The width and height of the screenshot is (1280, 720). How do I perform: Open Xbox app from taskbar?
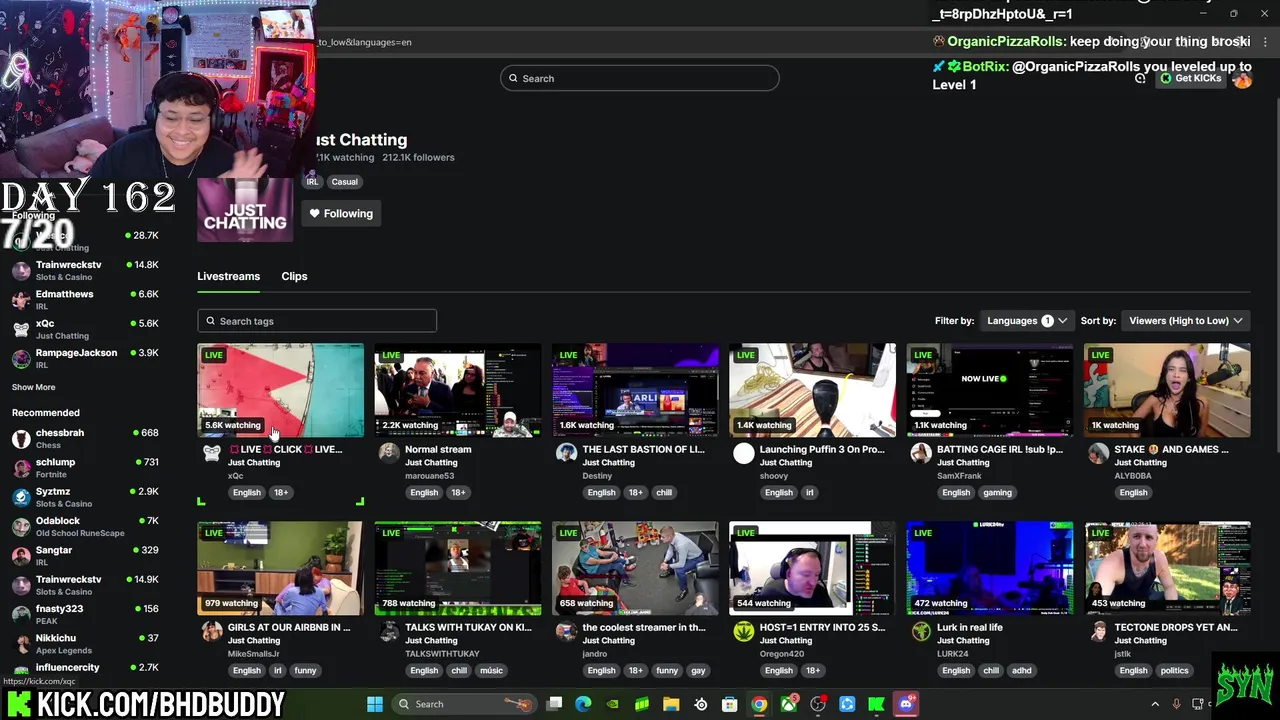(x=789, y=704)
